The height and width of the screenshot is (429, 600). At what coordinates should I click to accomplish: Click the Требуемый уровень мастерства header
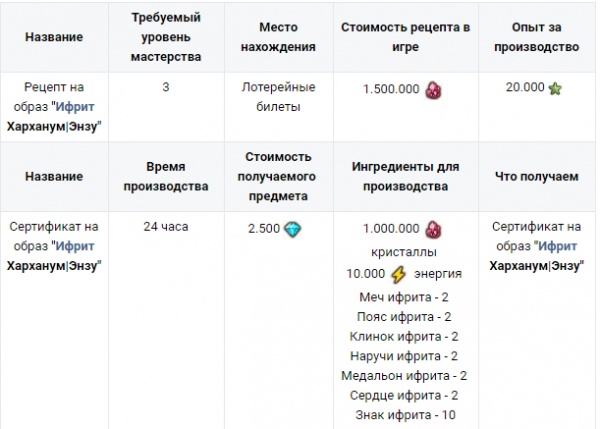click(x=166, y=37)
